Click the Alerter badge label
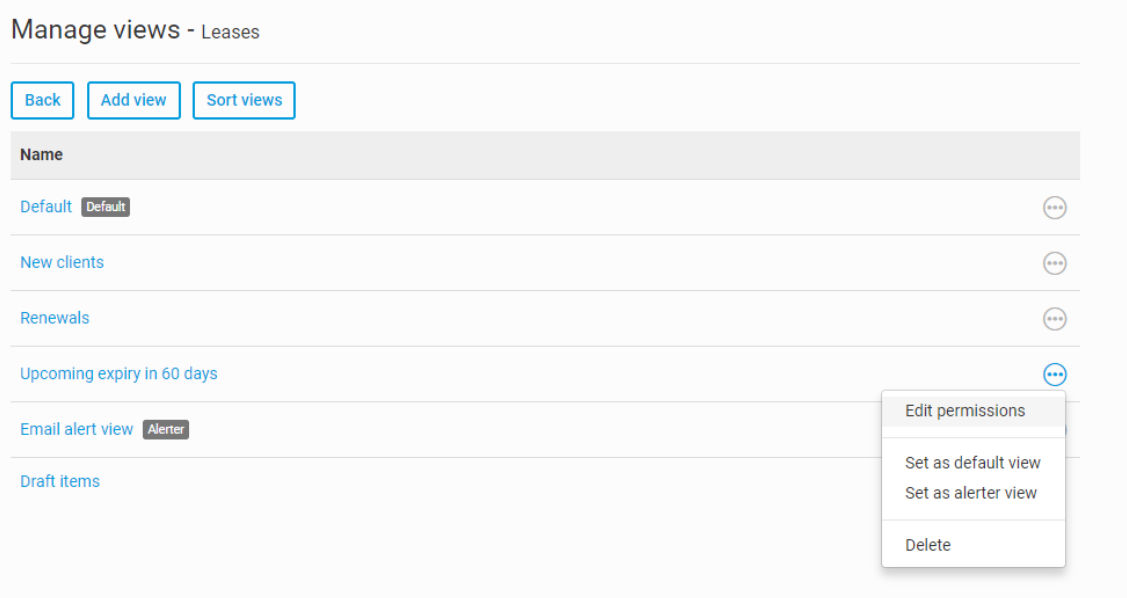 (x=166, y=429)
